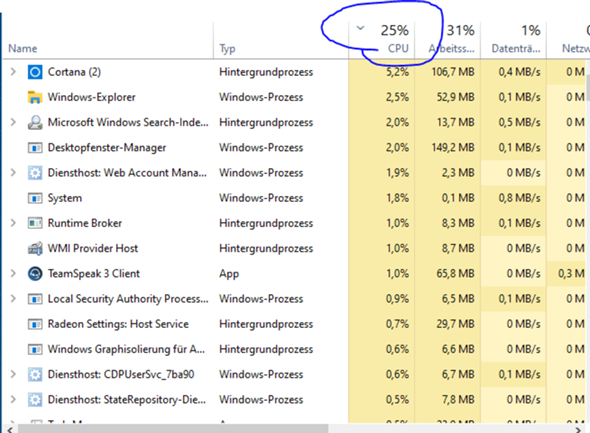Viewport: 590px width, 433px height.
Task: Select the Radeon Settings: Host Service row
Action: 294,324
